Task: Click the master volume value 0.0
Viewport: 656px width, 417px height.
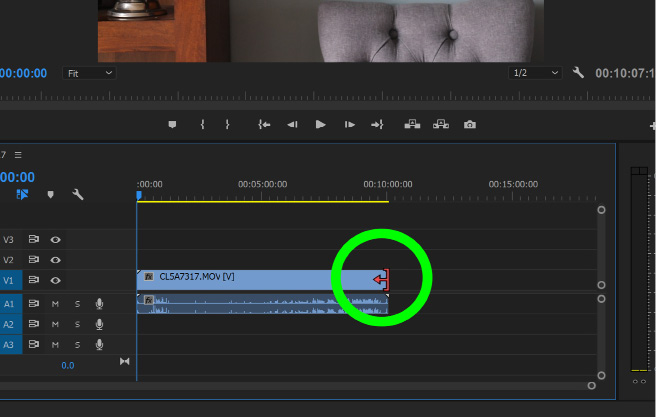Action: click(68, 366)
